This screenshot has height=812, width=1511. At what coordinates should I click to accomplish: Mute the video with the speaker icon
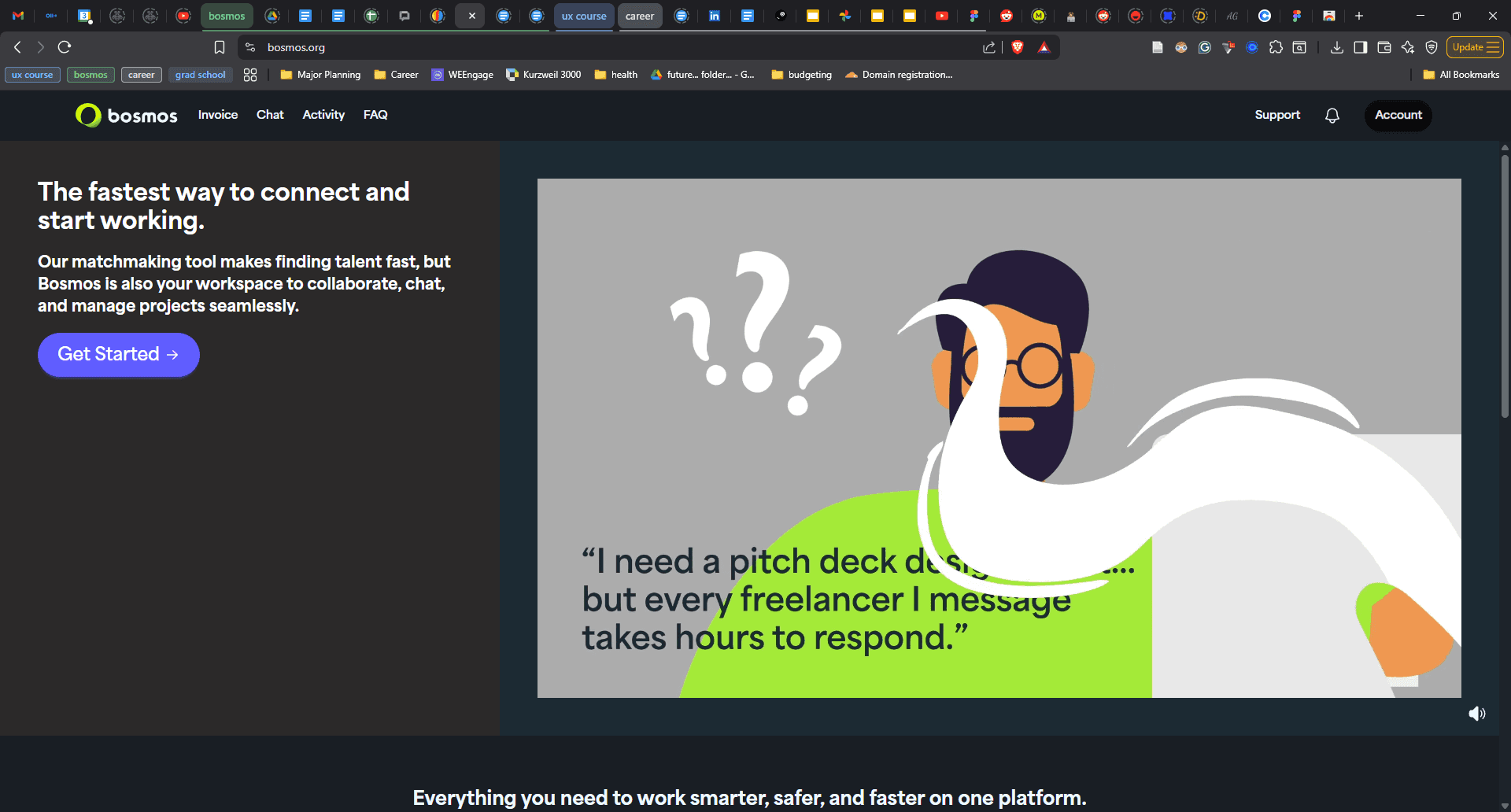pos(1477,714)
